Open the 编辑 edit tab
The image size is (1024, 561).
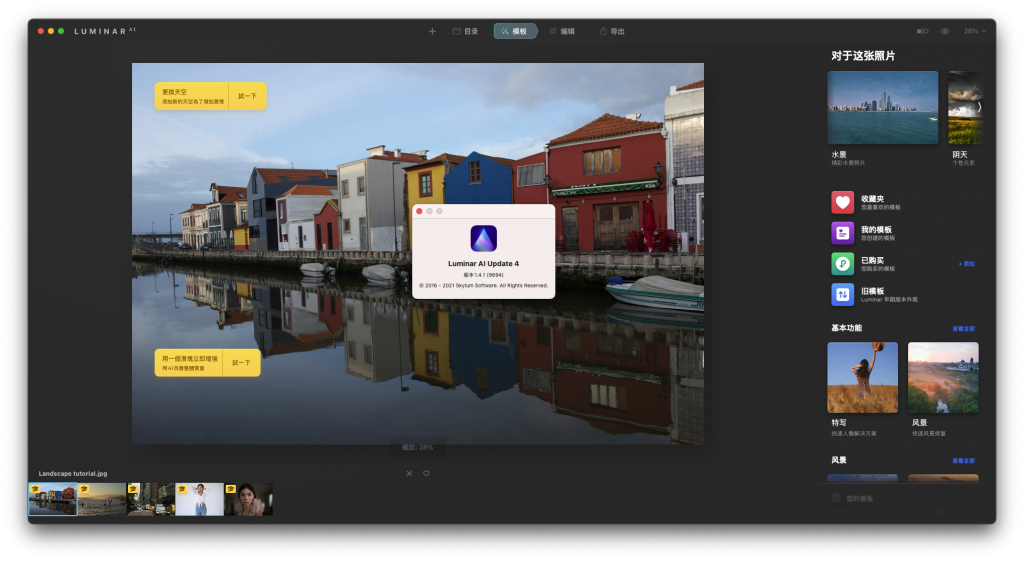[562, 31]
